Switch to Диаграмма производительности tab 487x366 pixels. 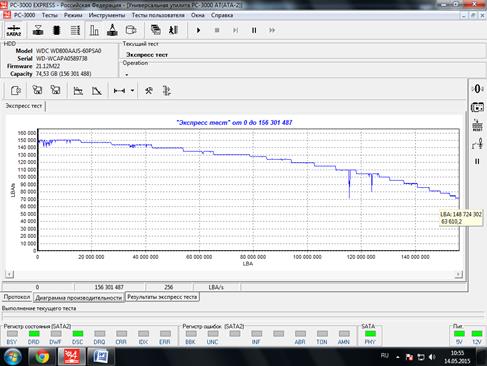(79, 297)
